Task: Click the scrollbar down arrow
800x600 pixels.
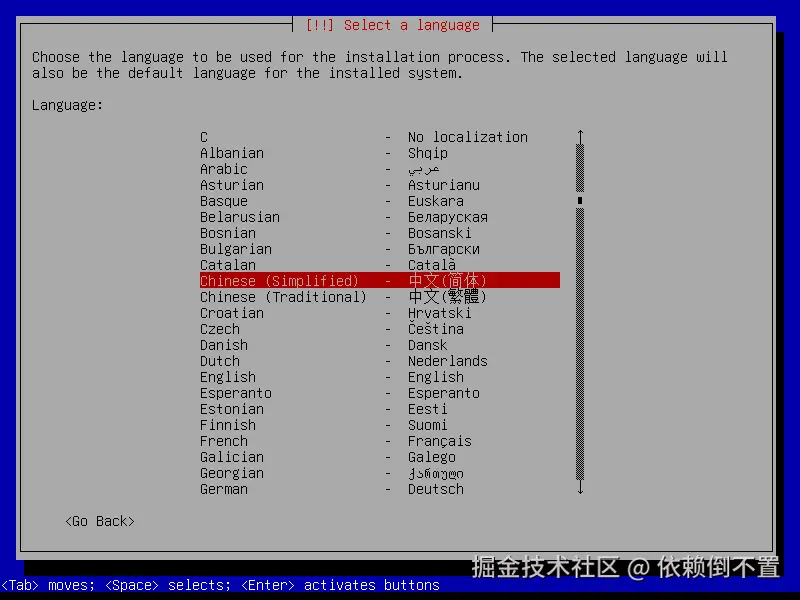Action: [x=580, y=488]
